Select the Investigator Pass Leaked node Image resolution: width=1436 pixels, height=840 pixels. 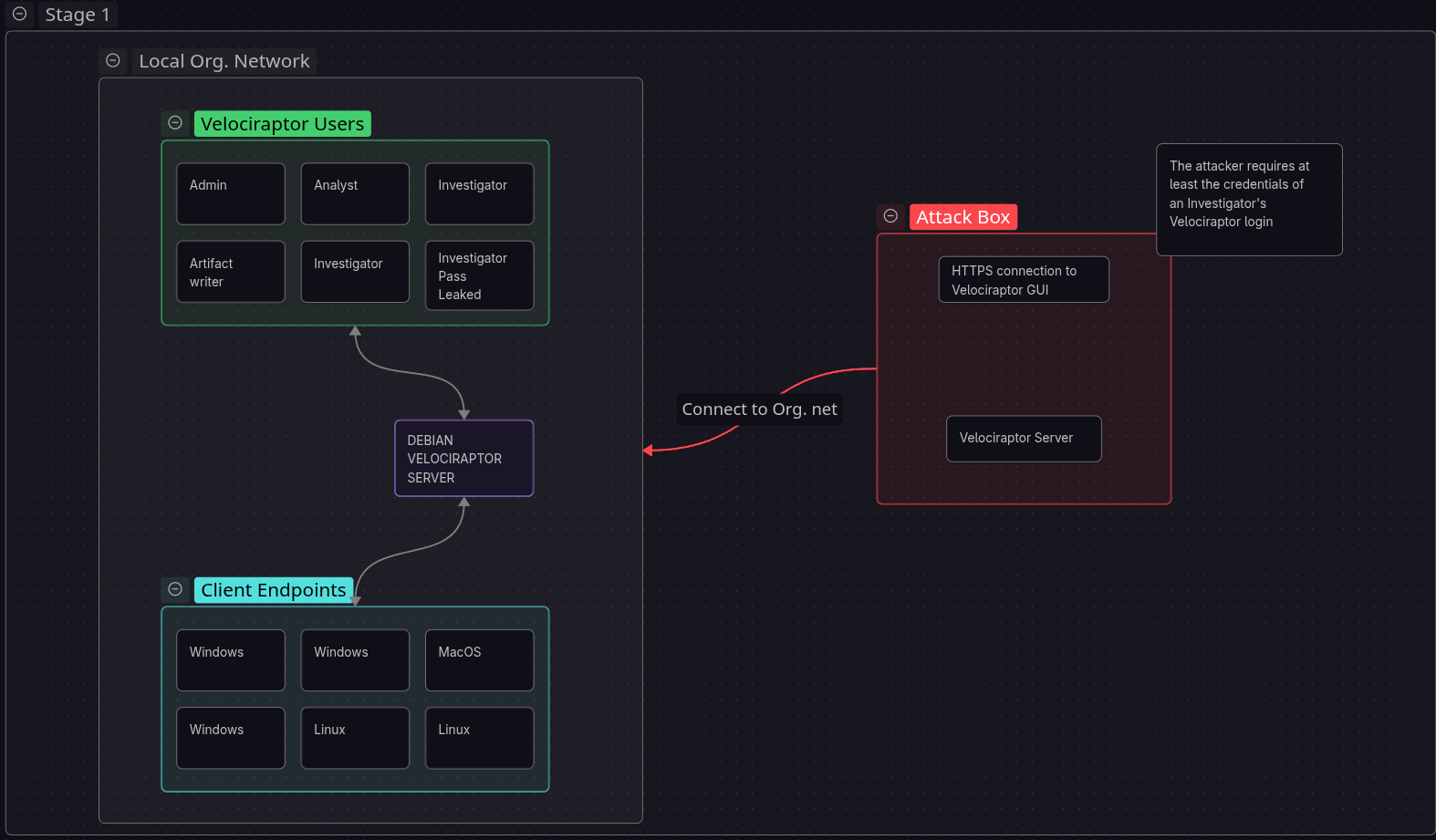480,275
